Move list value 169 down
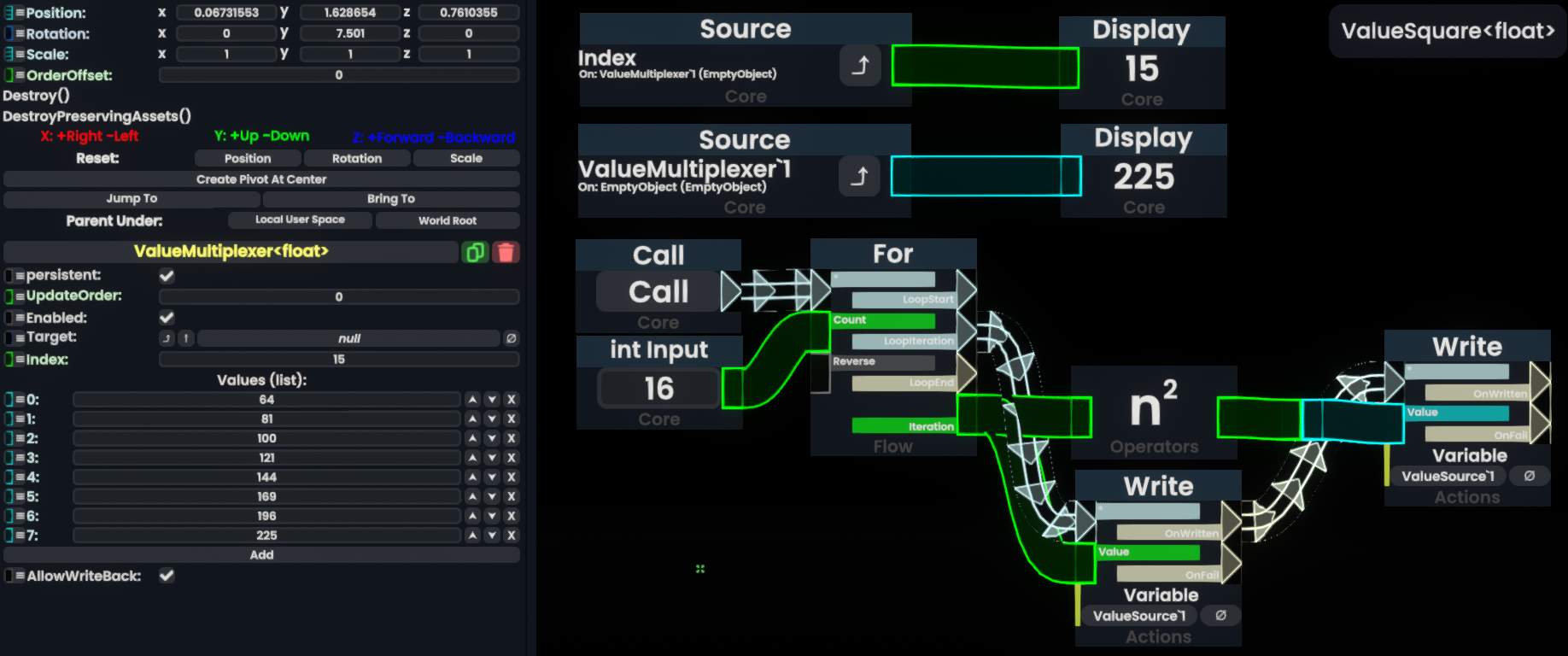The width and height of the screenshot is (1568, 656). click(x=492, y=497)
